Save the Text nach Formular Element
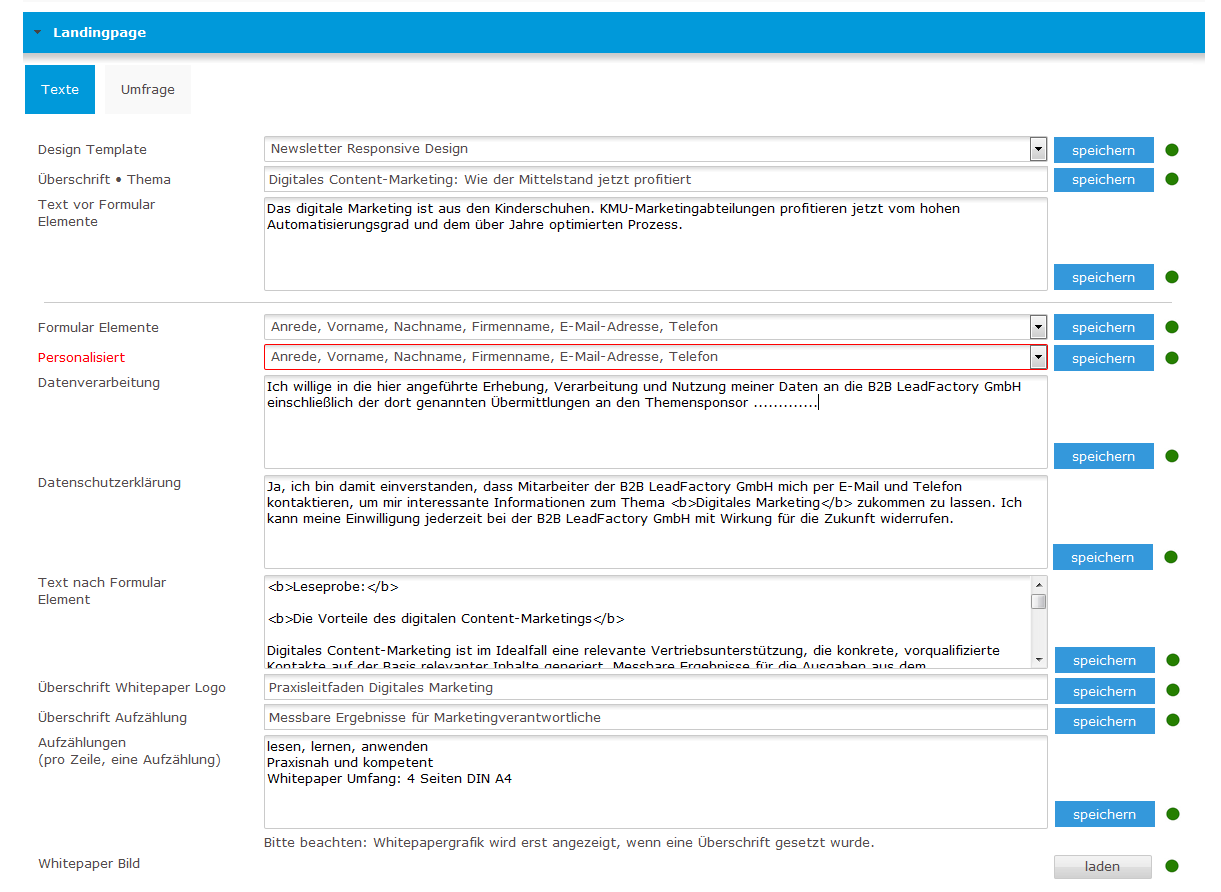Screen dimensions: 1221x892 (1105, 660)
